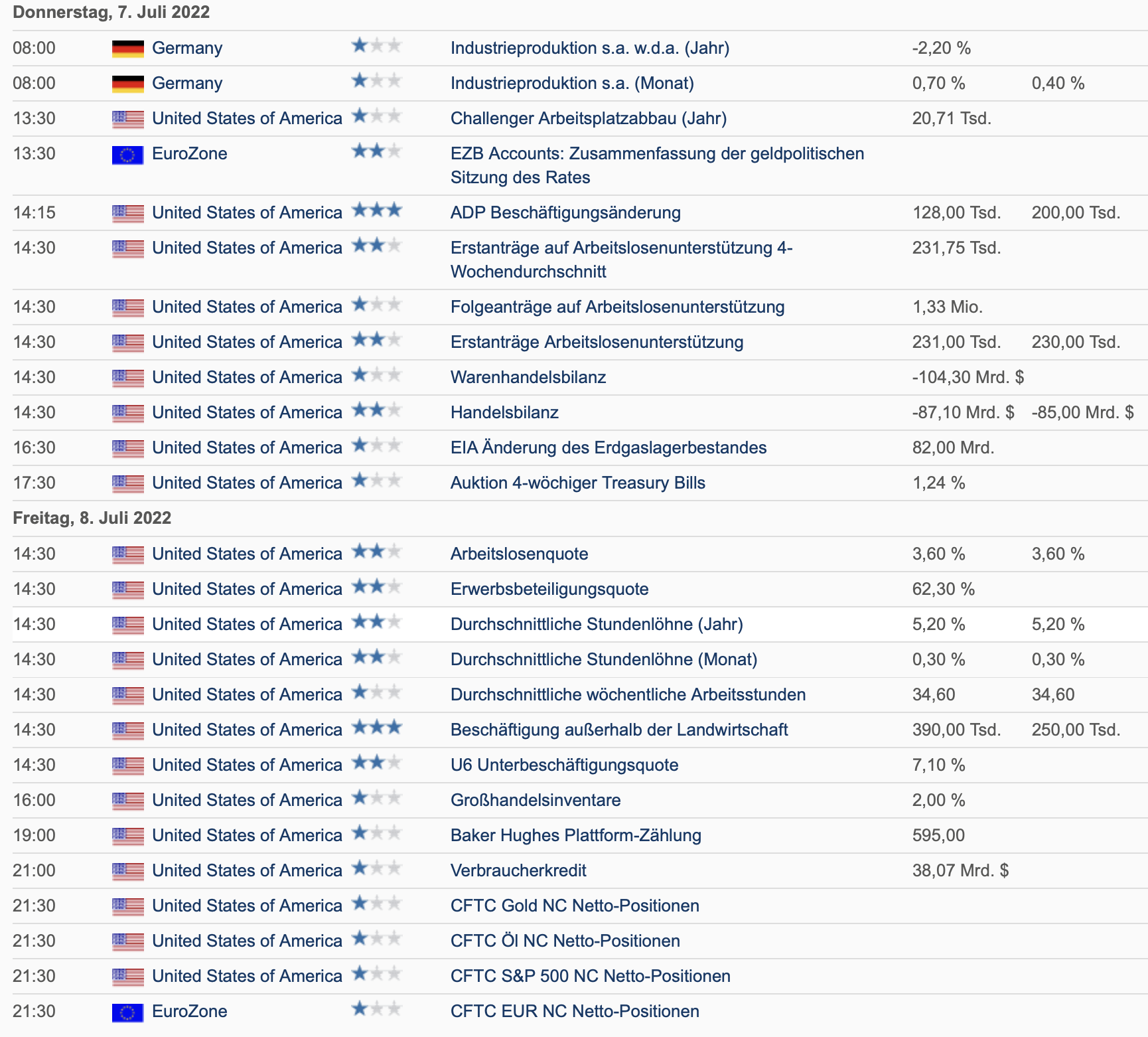
Task: Open U6 Unterbeschäftigungsquote event
Action: coord(564,765)
